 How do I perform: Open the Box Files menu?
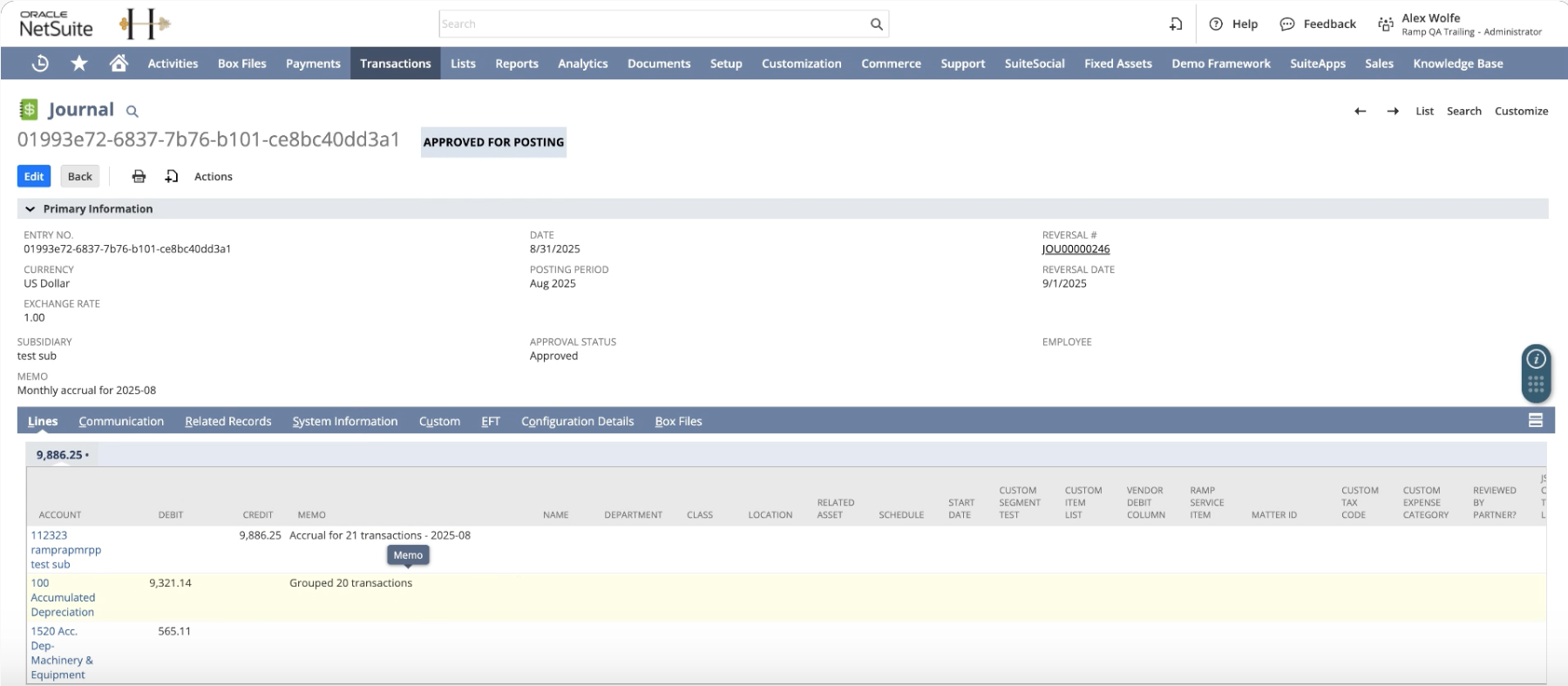[242, 63]
